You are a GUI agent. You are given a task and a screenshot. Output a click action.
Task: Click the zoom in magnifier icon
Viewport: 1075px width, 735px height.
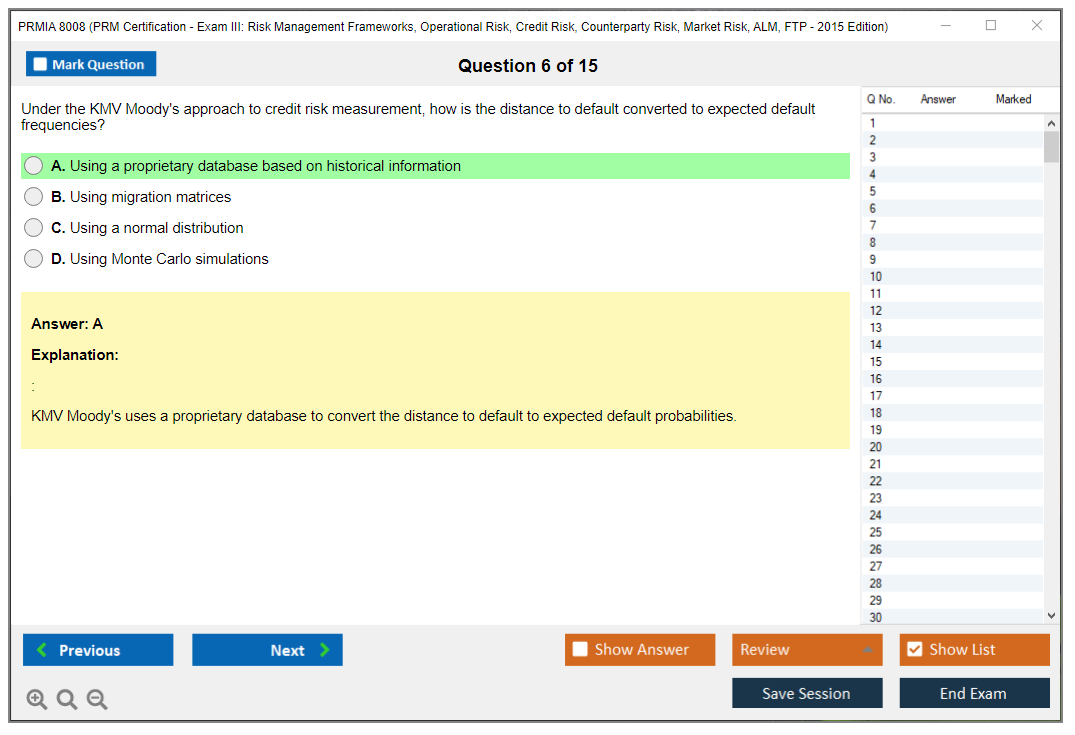tap(37, 700)
